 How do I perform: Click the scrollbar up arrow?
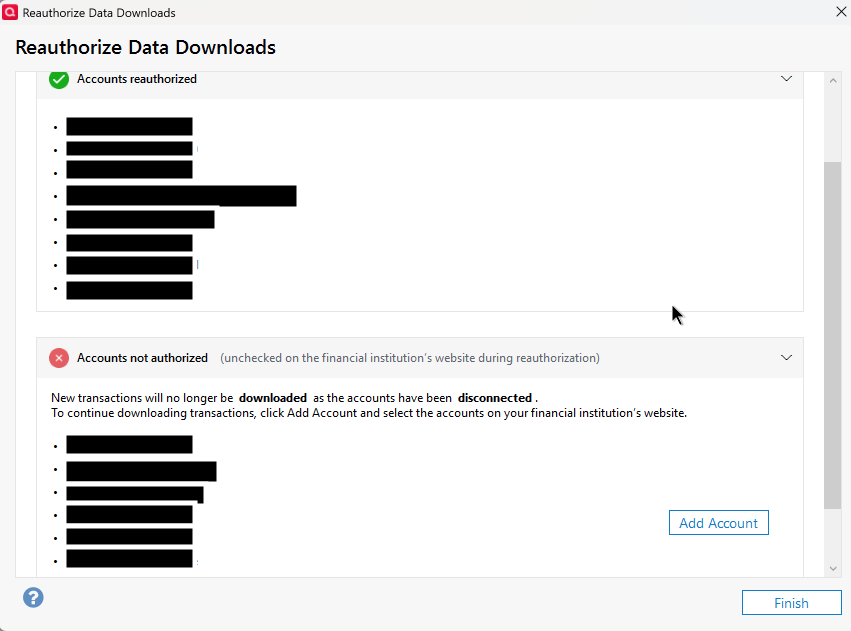click(833, 81)
